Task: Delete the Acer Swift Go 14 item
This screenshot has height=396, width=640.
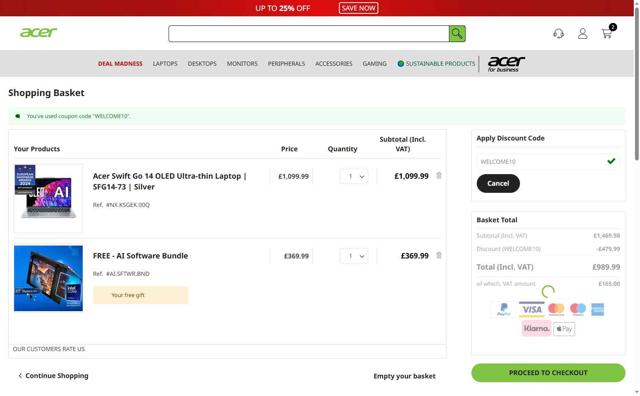Action: click(439, 176)
